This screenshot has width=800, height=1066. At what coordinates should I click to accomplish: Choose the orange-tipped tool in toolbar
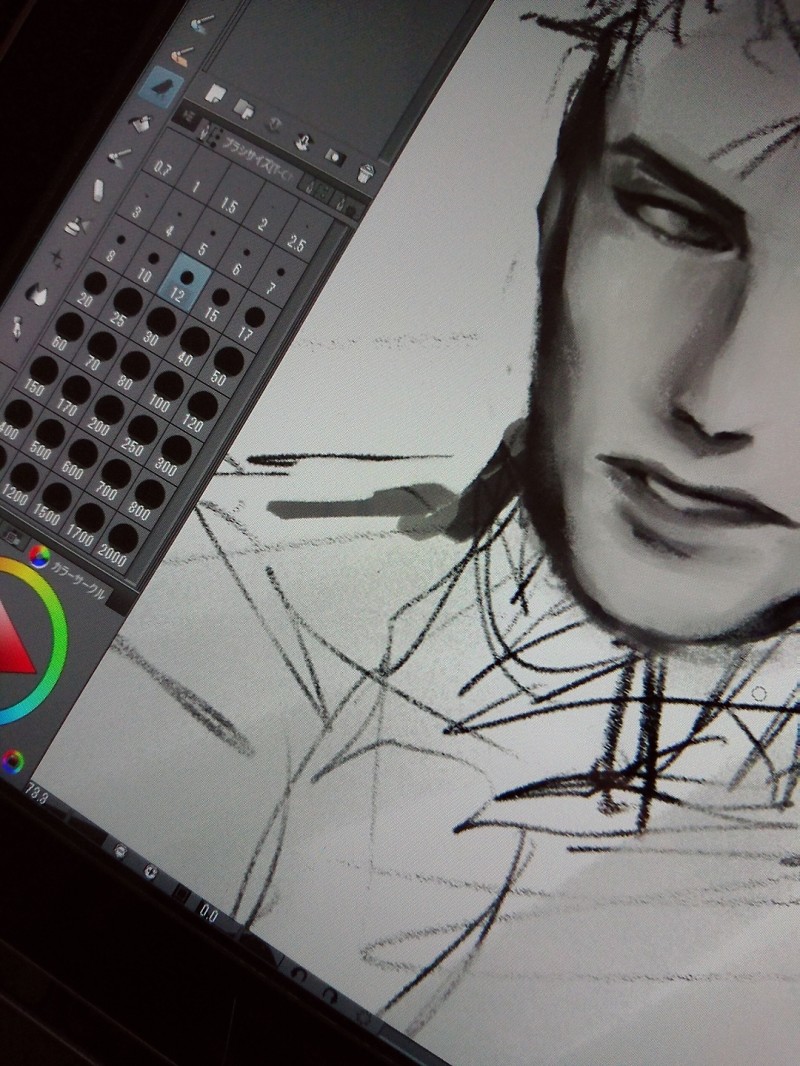[x=180, y=56]
